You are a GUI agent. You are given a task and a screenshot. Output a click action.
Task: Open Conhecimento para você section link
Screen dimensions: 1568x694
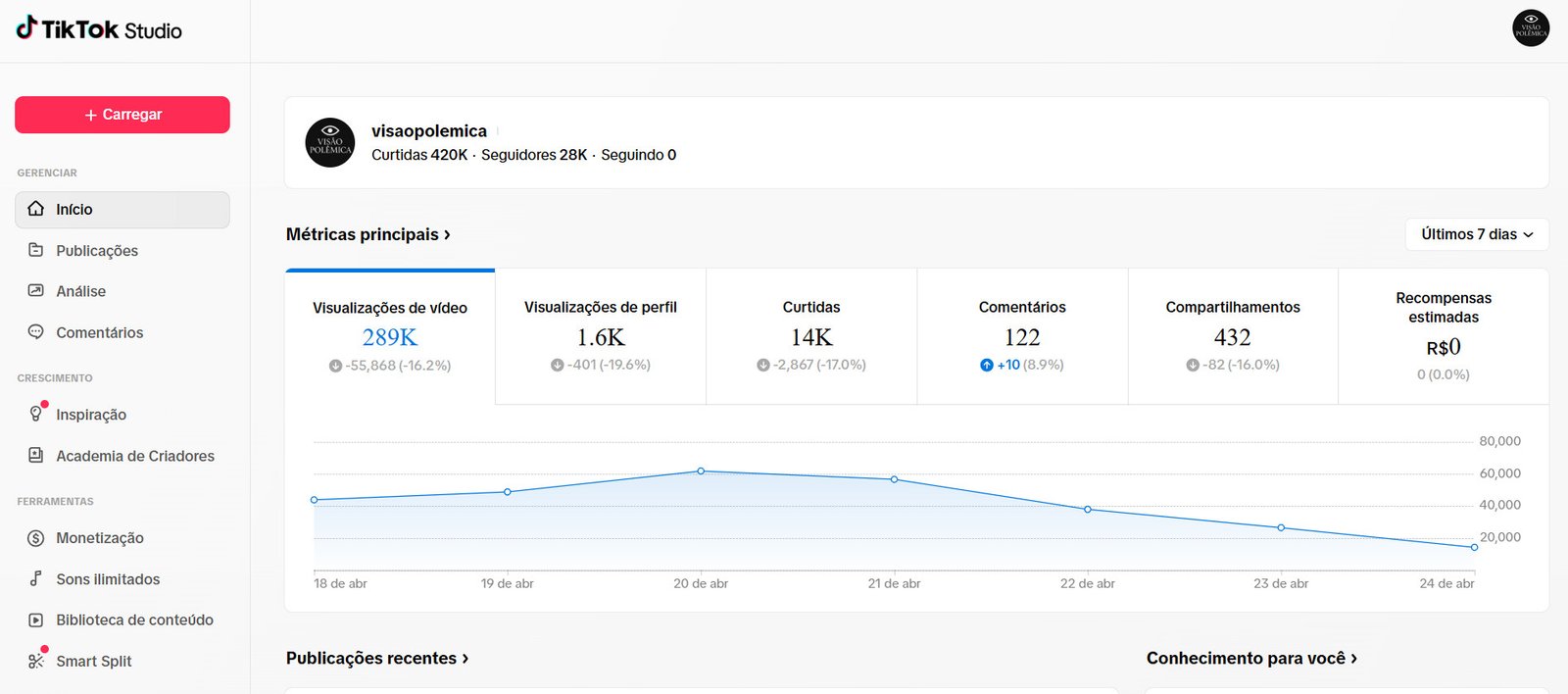[x=1251, y=659]
